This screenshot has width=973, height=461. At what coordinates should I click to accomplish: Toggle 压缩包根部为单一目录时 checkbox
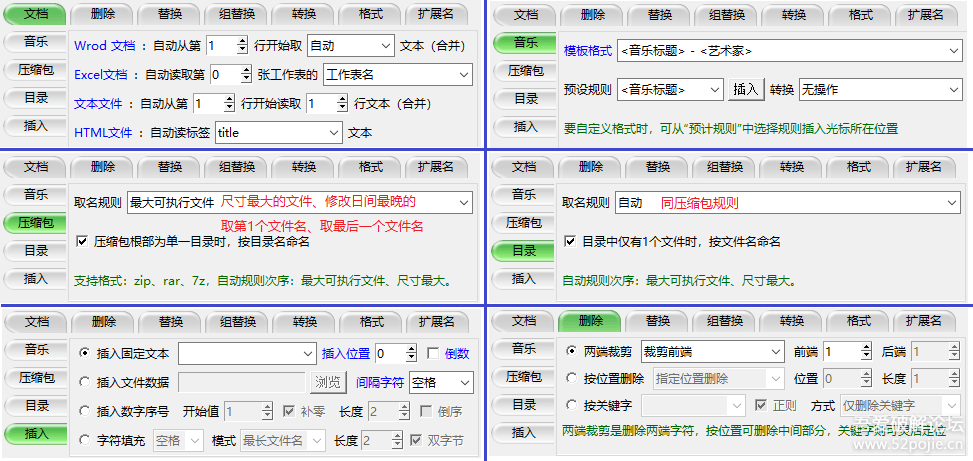click(82, 242)
